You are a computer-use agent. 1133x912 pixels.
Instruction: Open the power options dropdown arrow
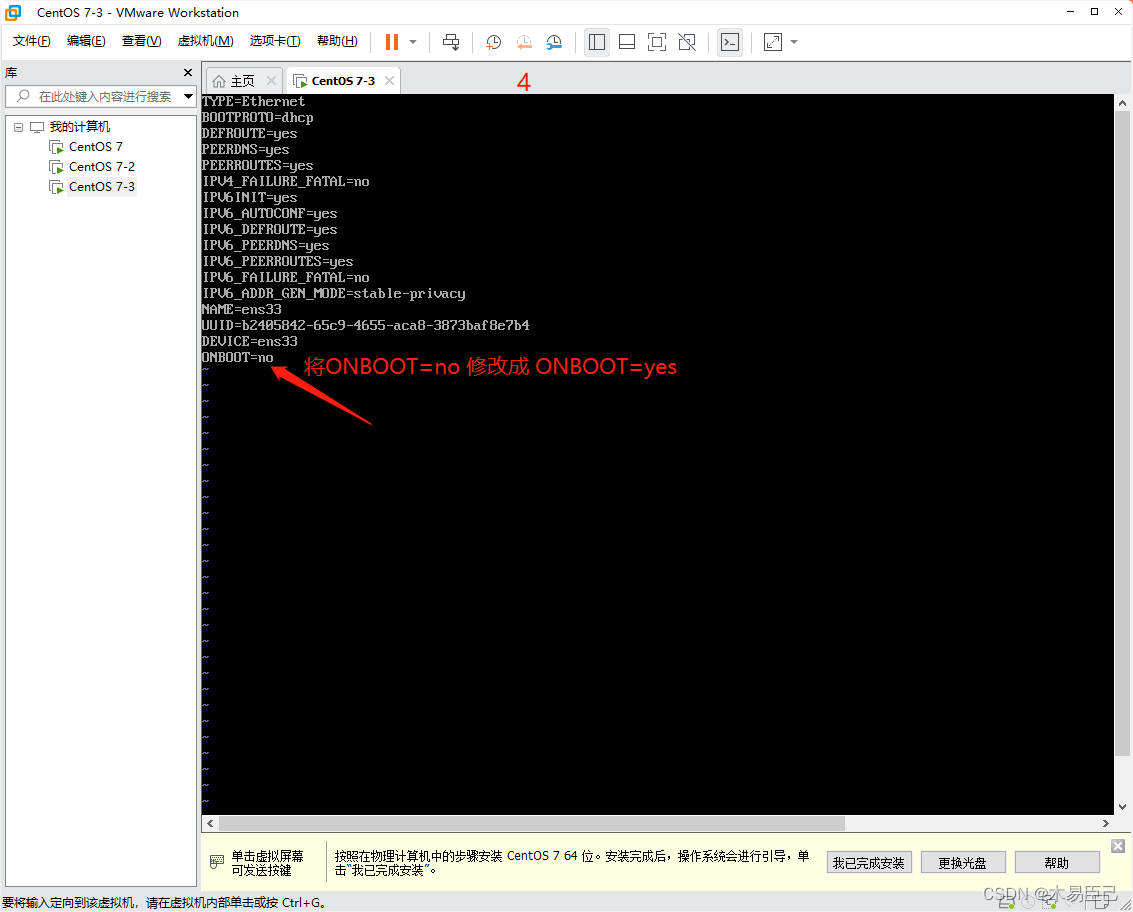point(413,42)
